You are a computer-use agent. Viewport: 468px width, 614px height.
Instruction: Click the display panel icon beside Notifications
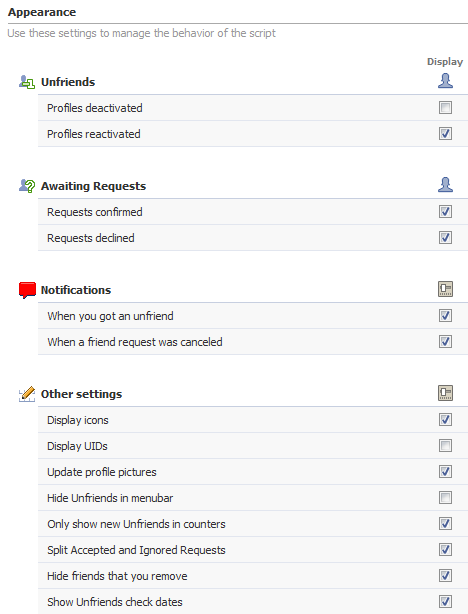[445, 289]
